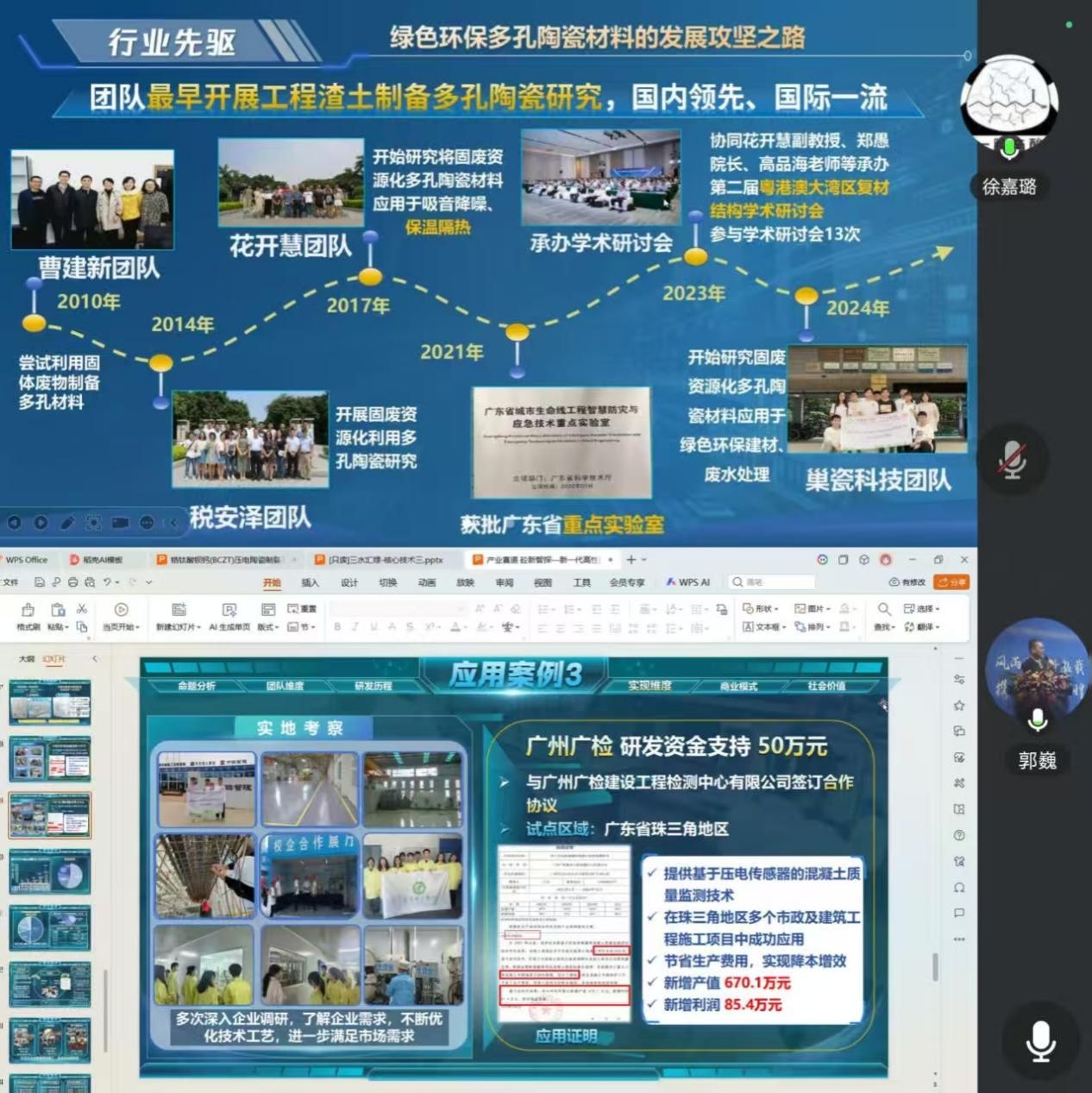The image size is (1092, 1093).
Task: Collapse the slide thumbnail panel with chevron
Action: 95,659
